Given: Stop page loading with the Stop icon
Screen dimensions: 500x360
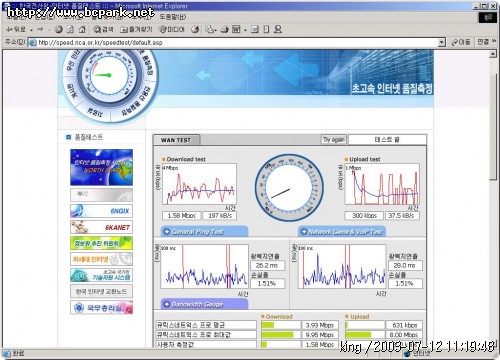Looking at the screenshot, I should [x=59, y=30].
